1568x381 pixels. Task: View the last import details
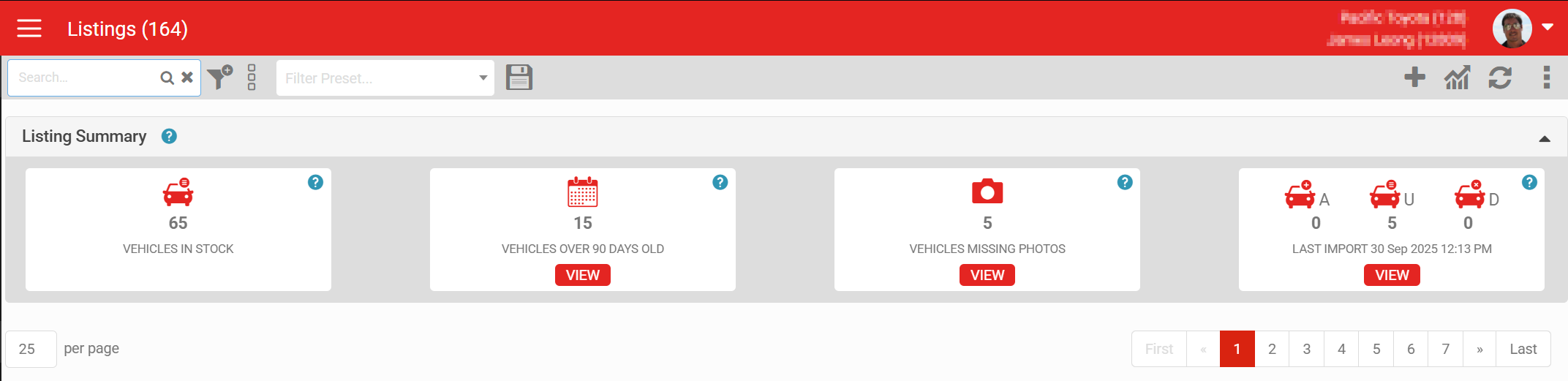[x=1391, y=275]
